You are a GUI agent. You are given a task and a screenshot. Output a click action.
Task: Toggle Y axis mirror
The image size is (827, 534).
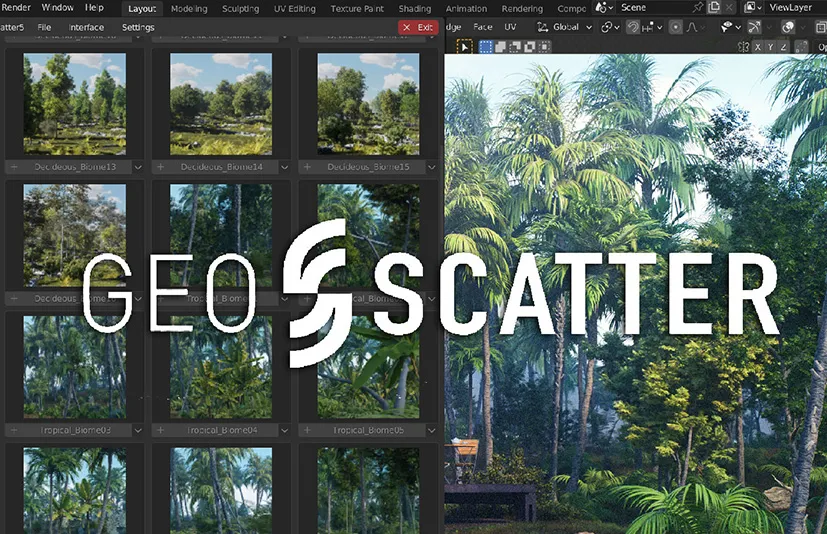point(771,47)
